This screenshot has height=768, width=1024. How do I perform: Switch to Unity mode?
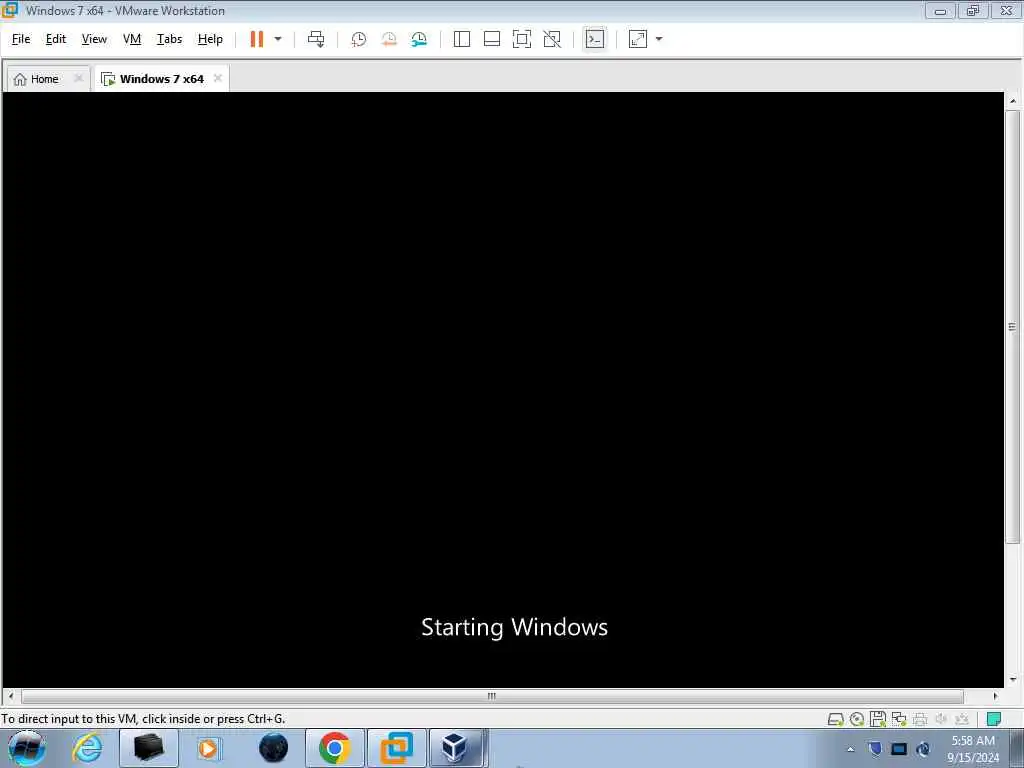pyautogui.click(x=552, y=39)
